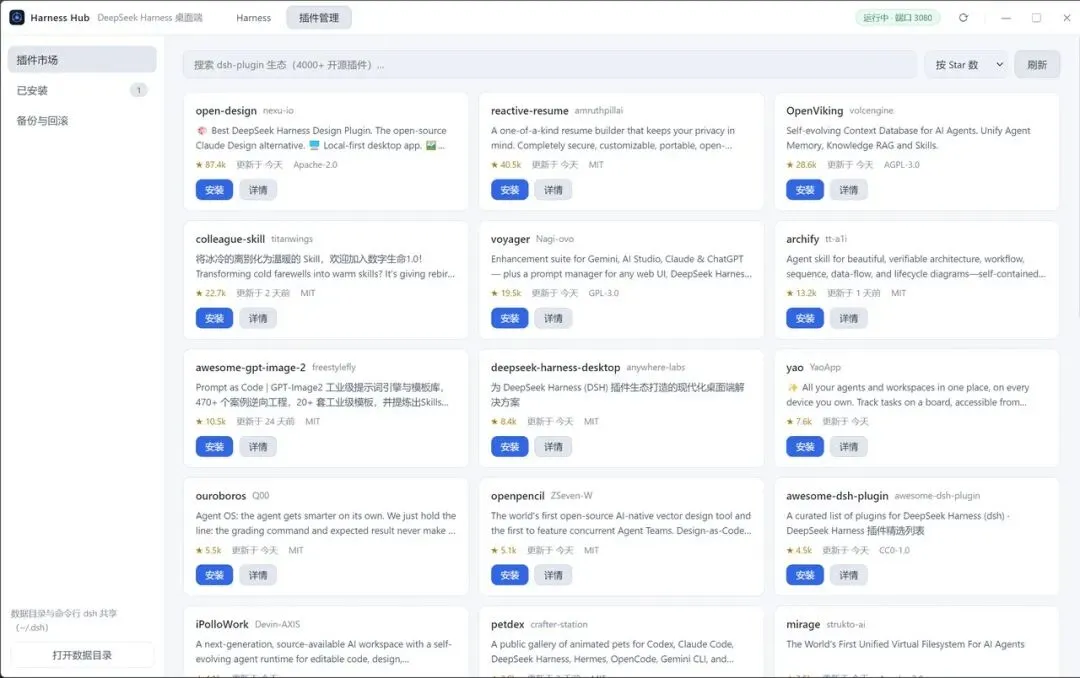This screenshot has width=1080, height=678.
Task: Click the mirage plugin title
Action: pos(803,624)
